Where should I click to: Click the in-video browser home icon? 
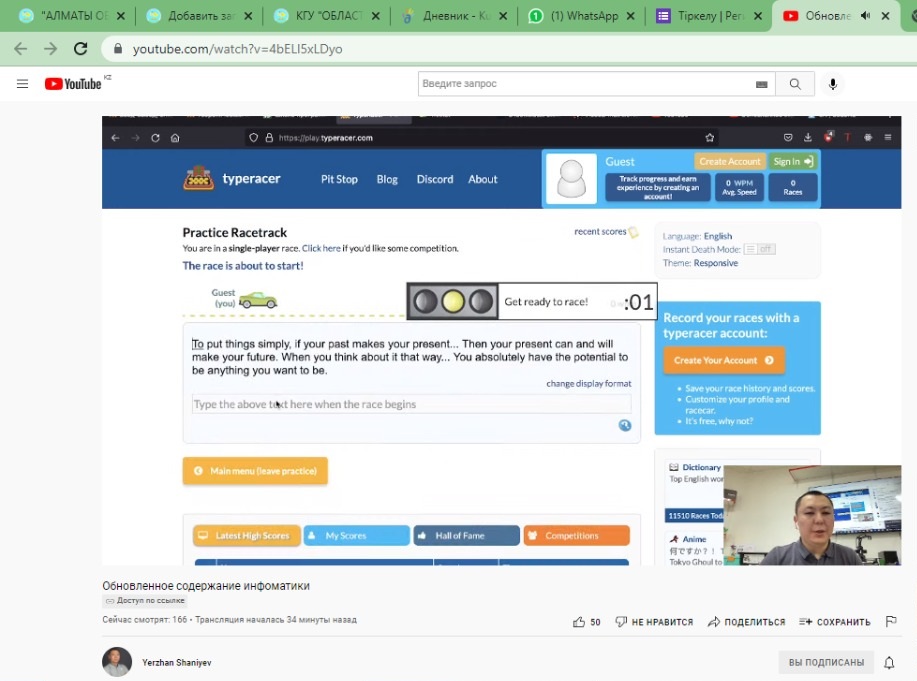coord(175,138)
